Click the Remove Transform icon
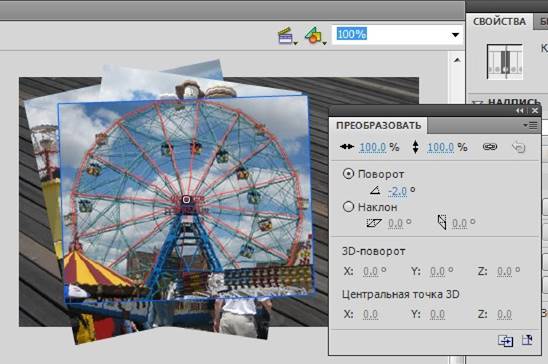 [x=527, y=340]
